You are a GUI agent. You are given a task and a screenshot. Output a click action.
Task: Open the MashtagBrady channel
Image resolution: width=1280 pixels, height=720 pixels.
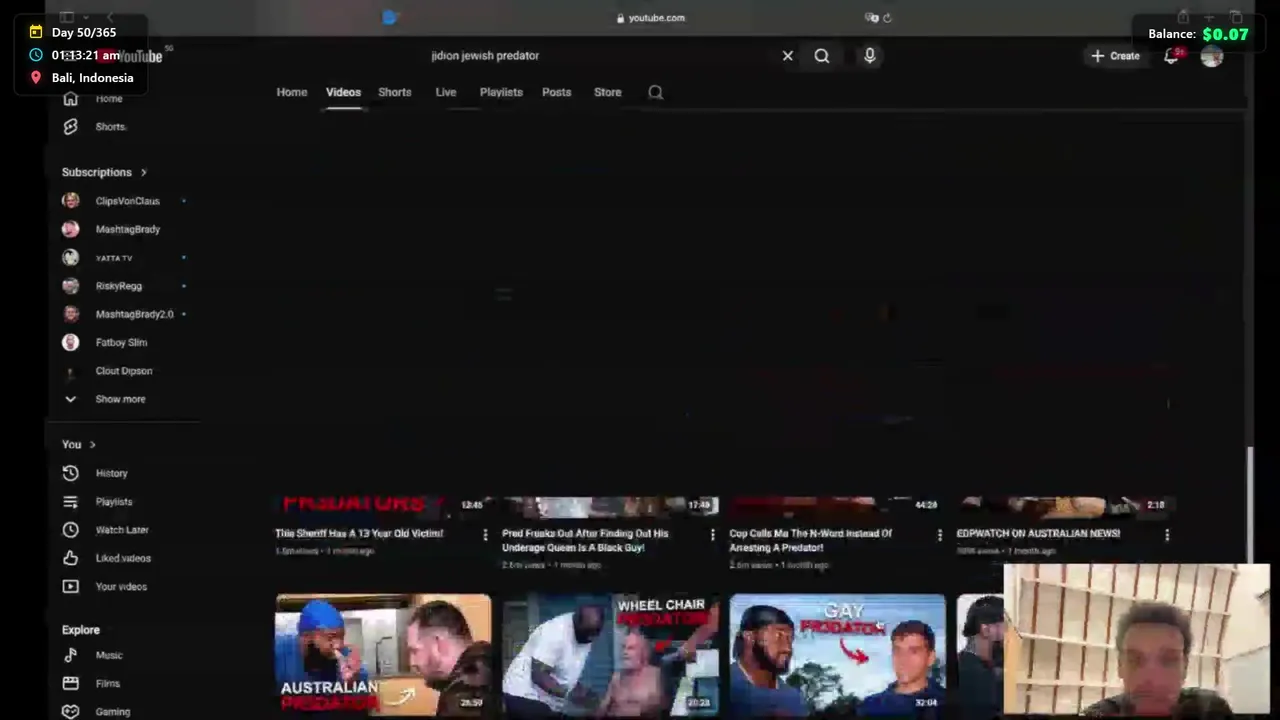(x=127, y=229)
